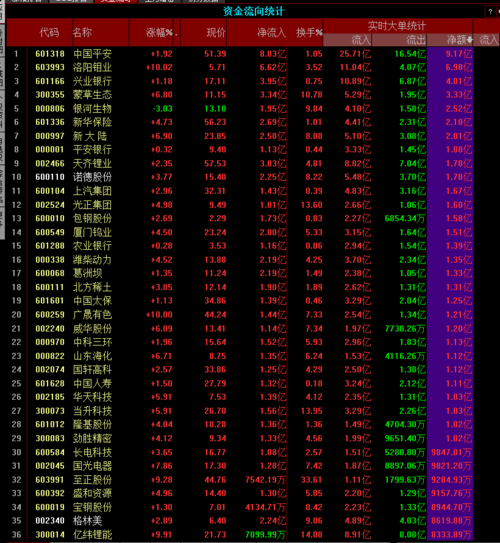Click the question mark help icon
The width and height of the screenshot is (500, 543).
(490, 12)
